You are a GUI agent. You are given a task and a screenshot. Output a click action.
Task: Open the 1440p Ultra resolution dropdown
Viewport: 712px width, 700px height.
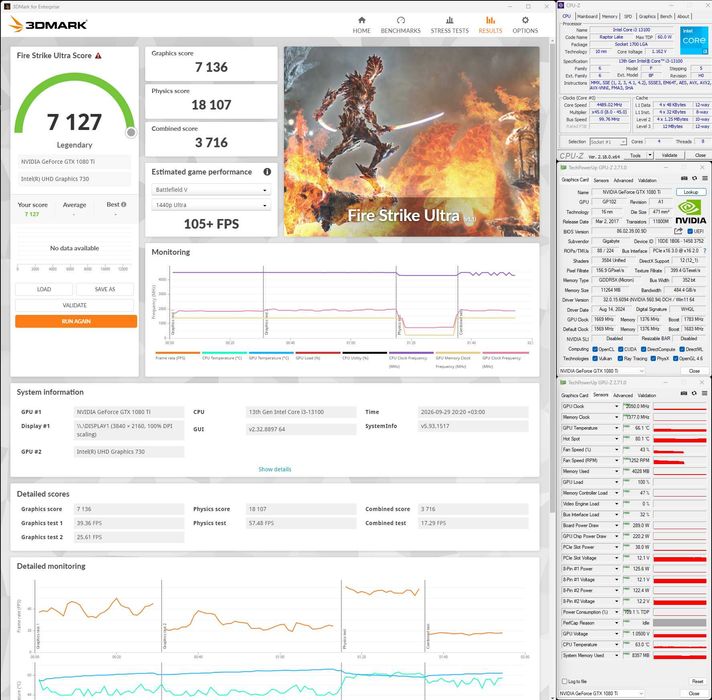(x=211, y=205)
